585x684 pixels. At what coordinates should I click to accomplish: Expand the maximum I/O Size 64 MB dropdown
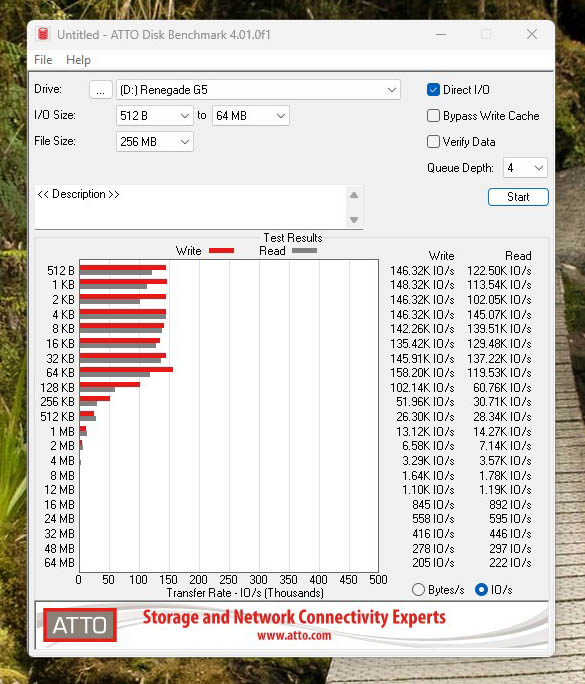click(251, 116)
